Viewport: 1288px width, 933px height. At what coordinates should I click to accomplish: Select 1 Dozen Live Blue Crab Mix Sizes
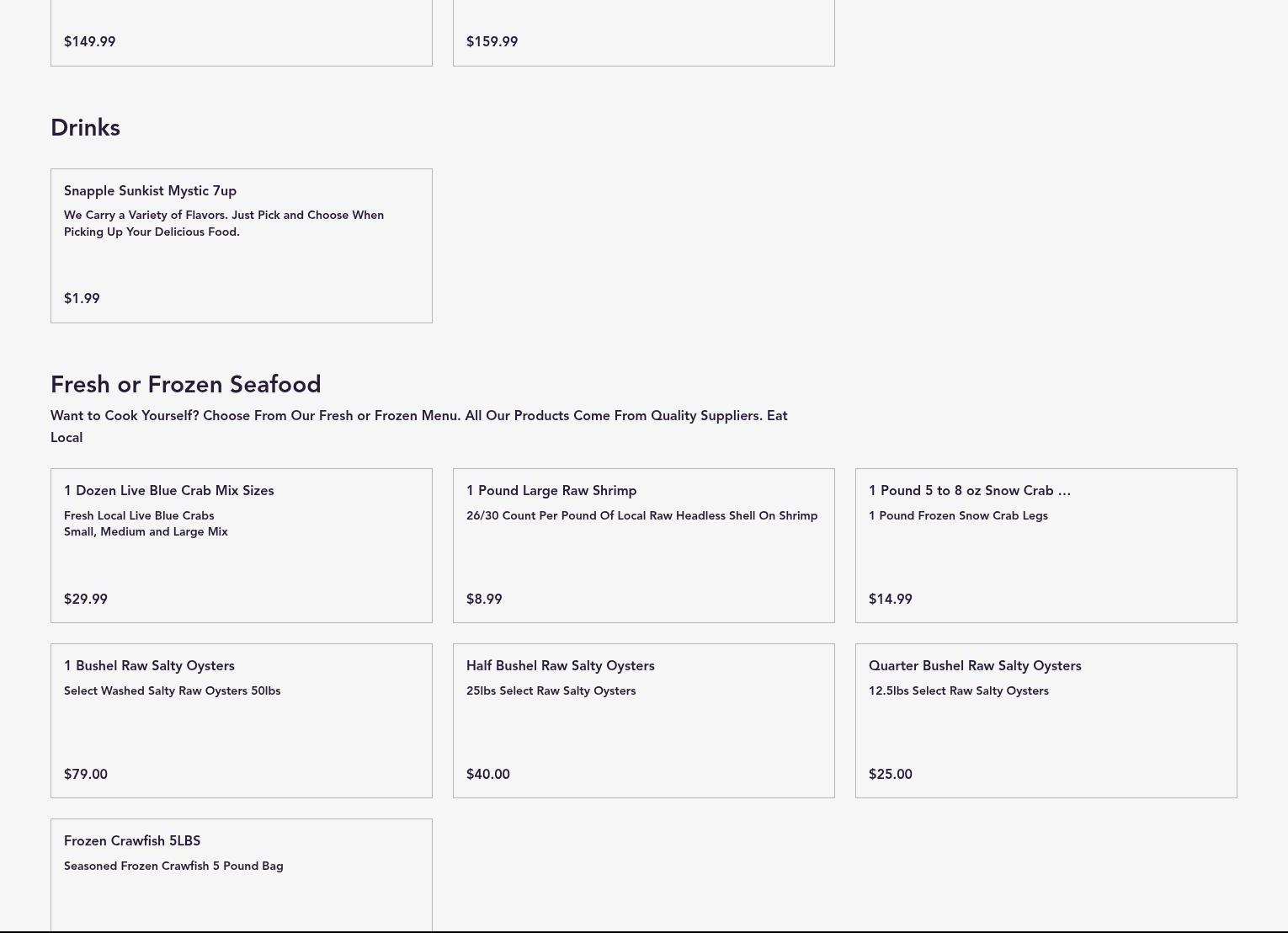pos(242,546)
